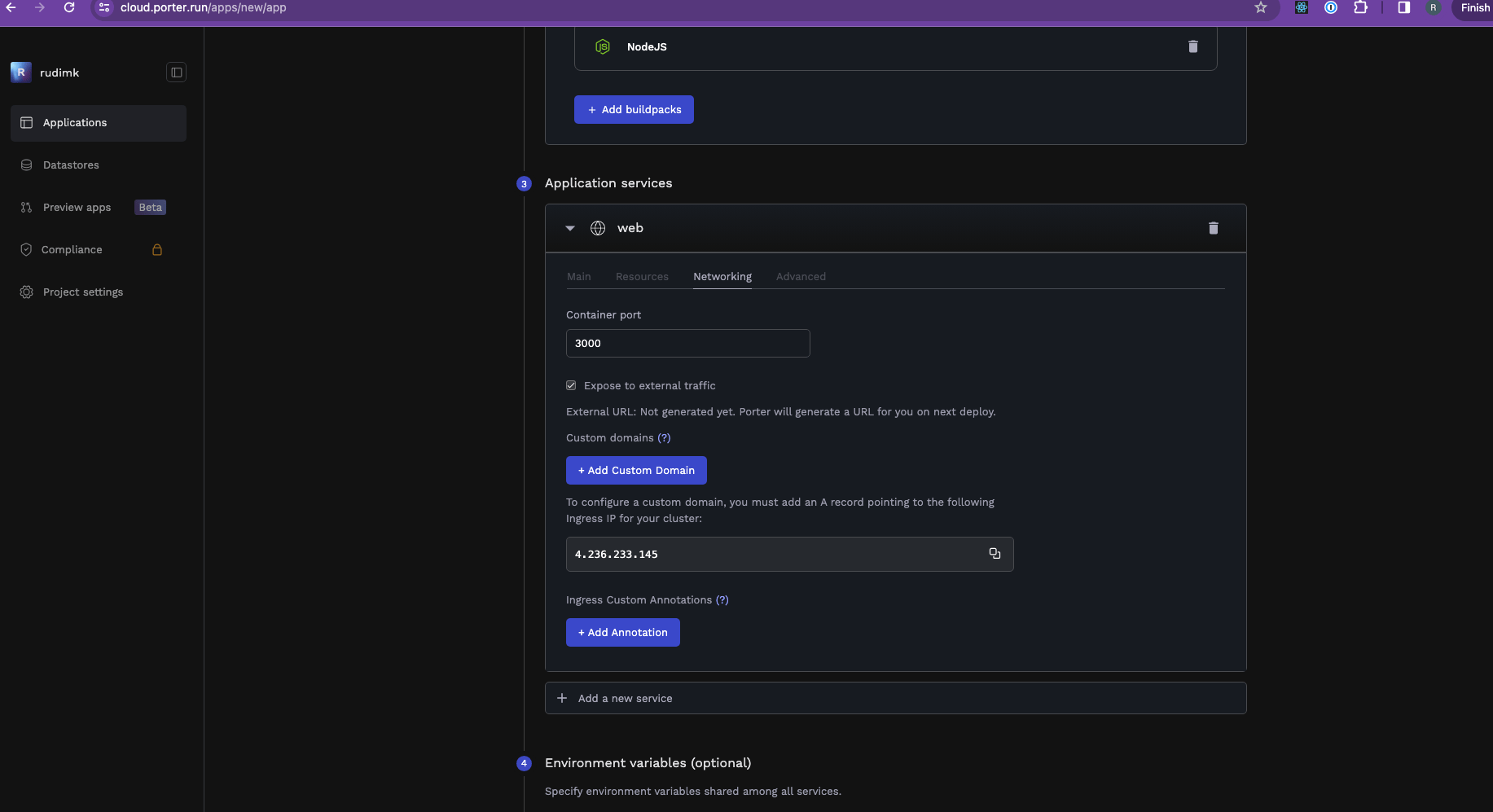Switch to the Resources tab
Image resolution: width=1493 pixels, height=812 pixels.
[642, 277]
